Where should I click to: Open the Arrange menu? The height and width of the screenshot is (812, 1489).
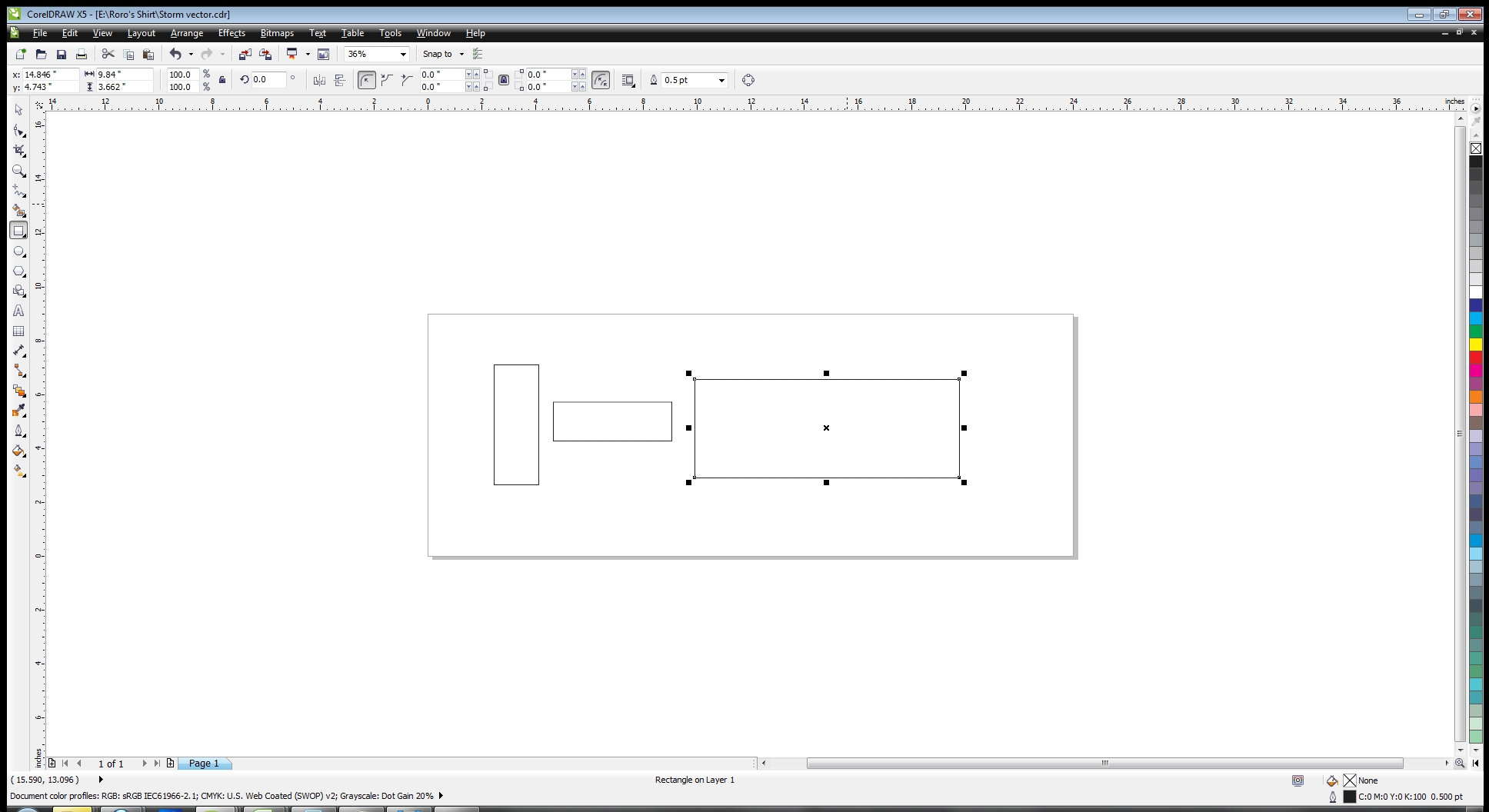point(187,33)
